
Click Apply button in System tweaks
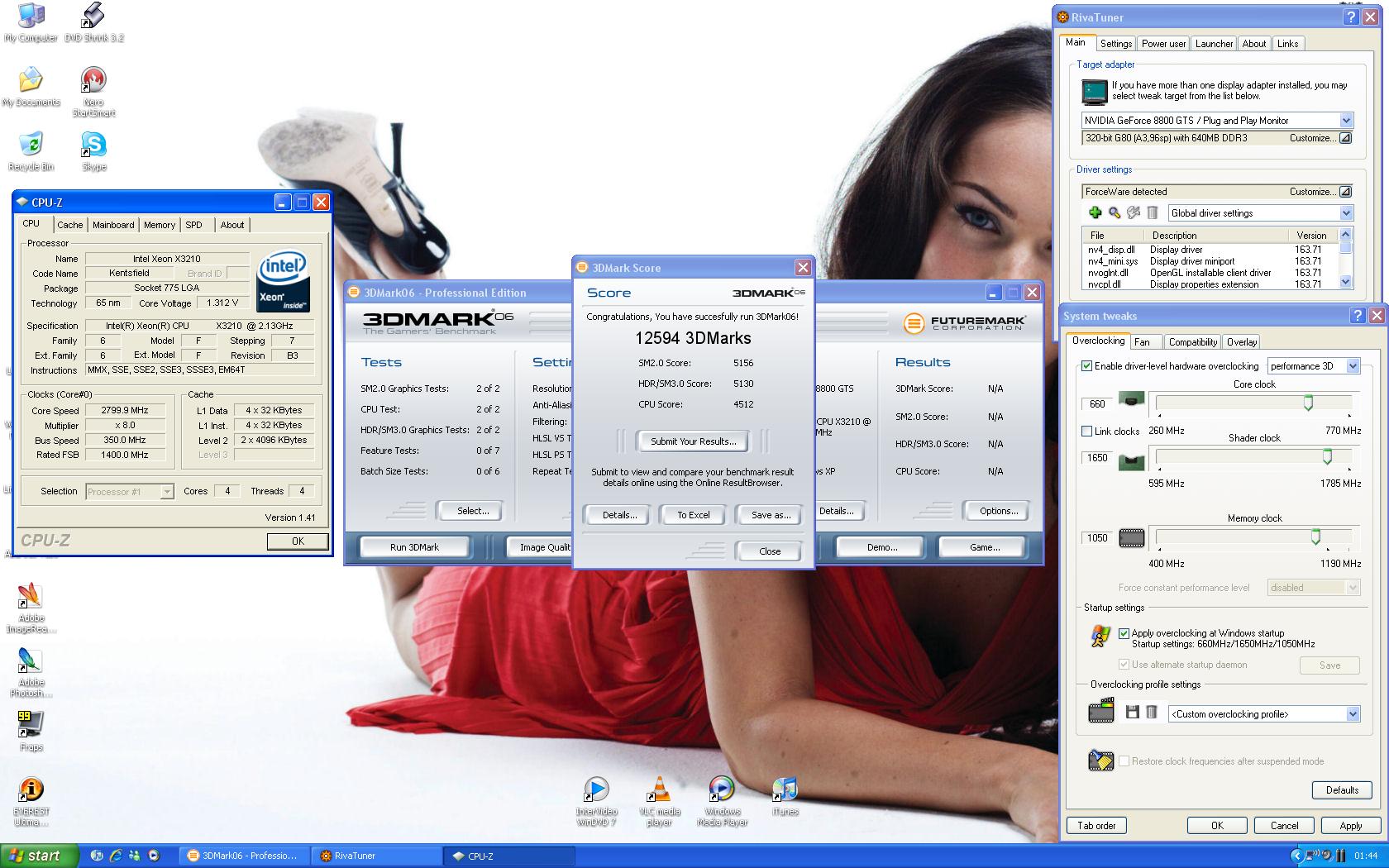pos(1350,825)
